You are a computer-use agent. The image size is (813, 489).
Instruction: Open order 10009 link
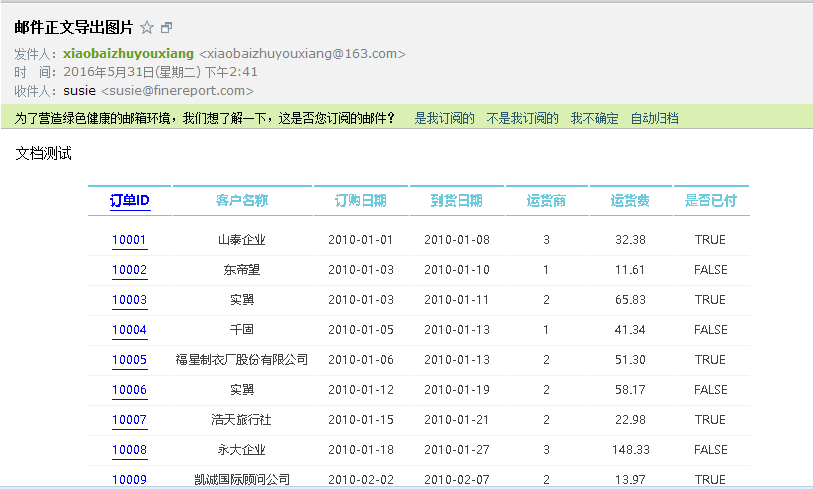130,480
